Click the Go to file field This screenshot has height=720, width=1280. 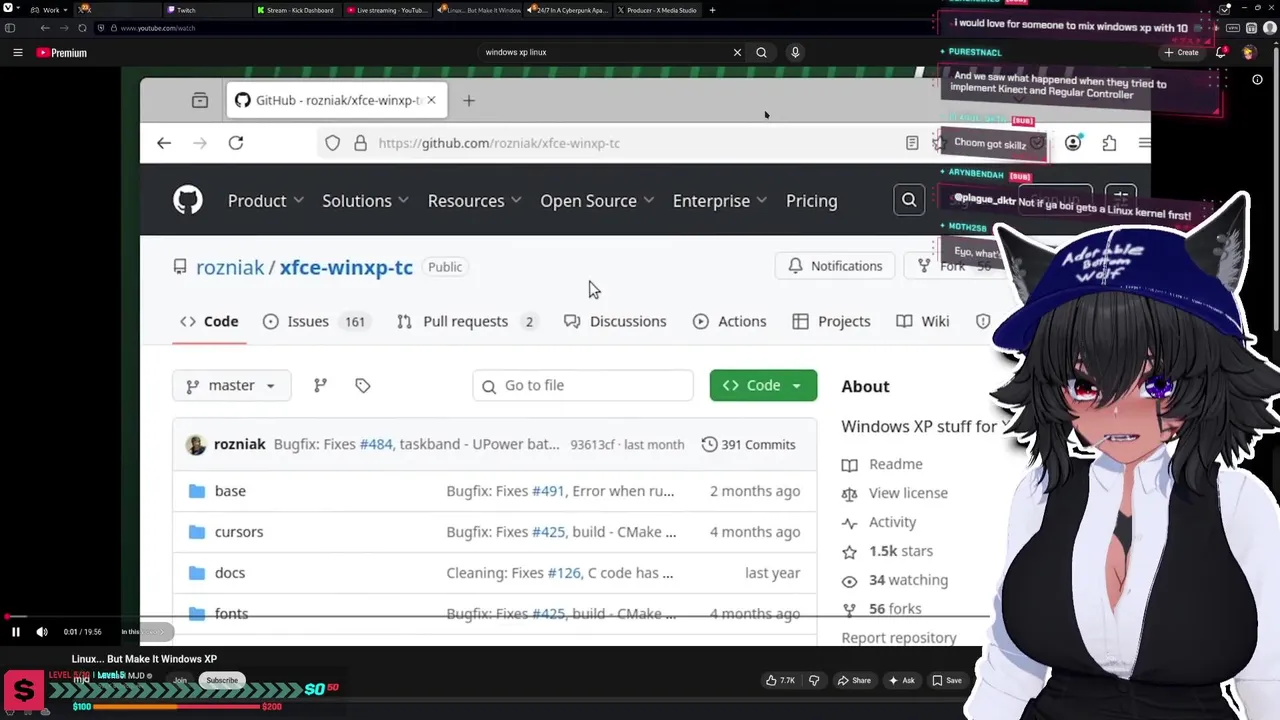pos(583,385)
